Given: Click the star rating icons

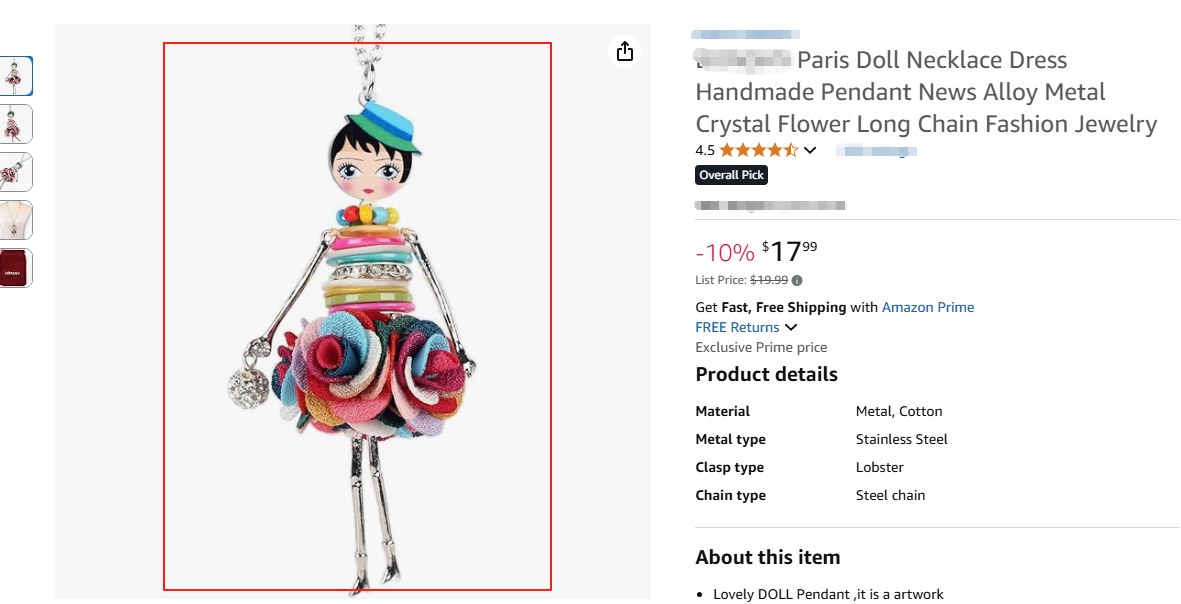Looking at the screenshot, I should point(758,151).
